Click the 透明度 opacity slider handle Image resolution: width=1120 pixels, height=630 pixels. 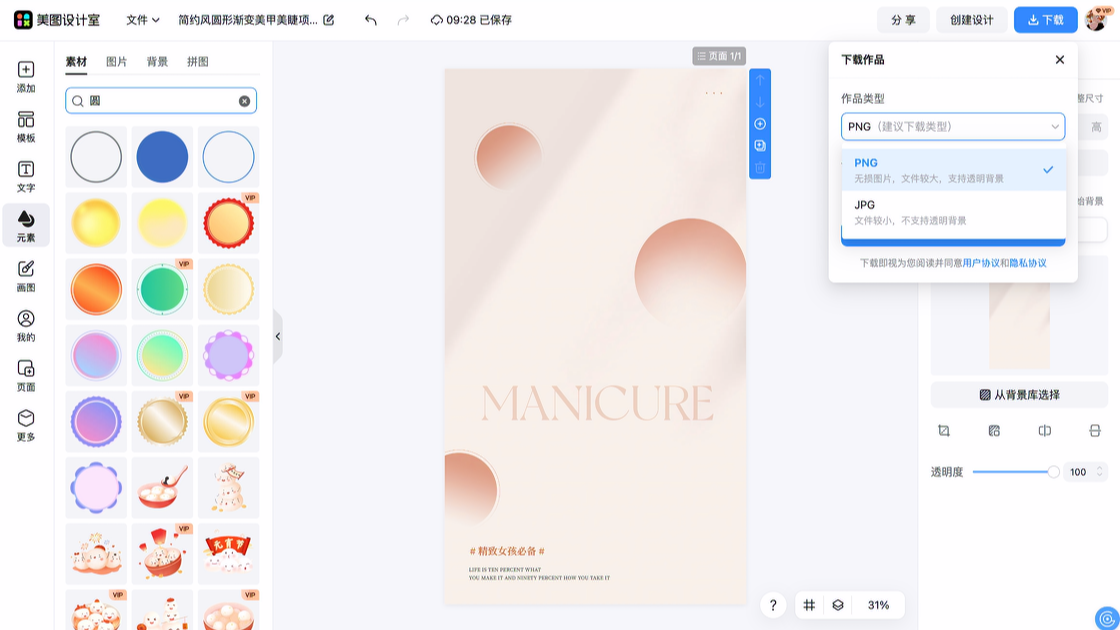(1053, 472)
